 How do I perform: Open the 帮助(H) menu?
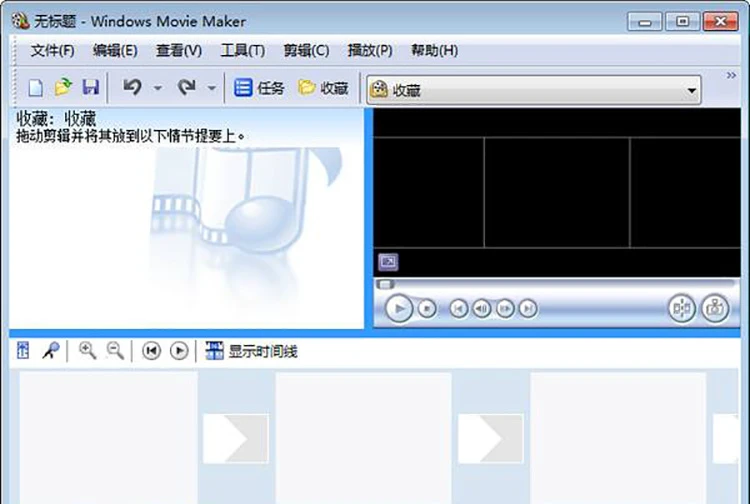[434, 50]
